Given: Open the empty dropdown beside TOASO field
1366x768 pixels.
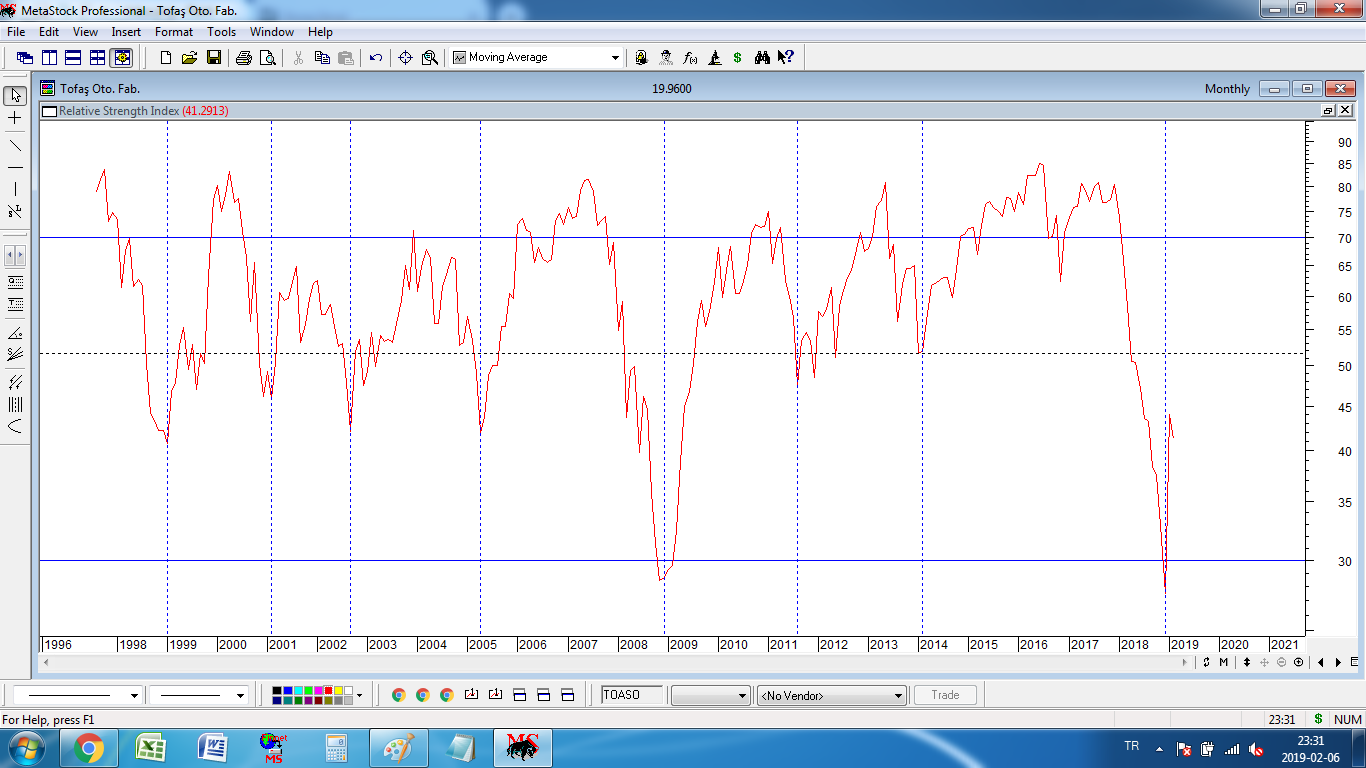Looking at the screenshot, I should click(x=711, y=695).
